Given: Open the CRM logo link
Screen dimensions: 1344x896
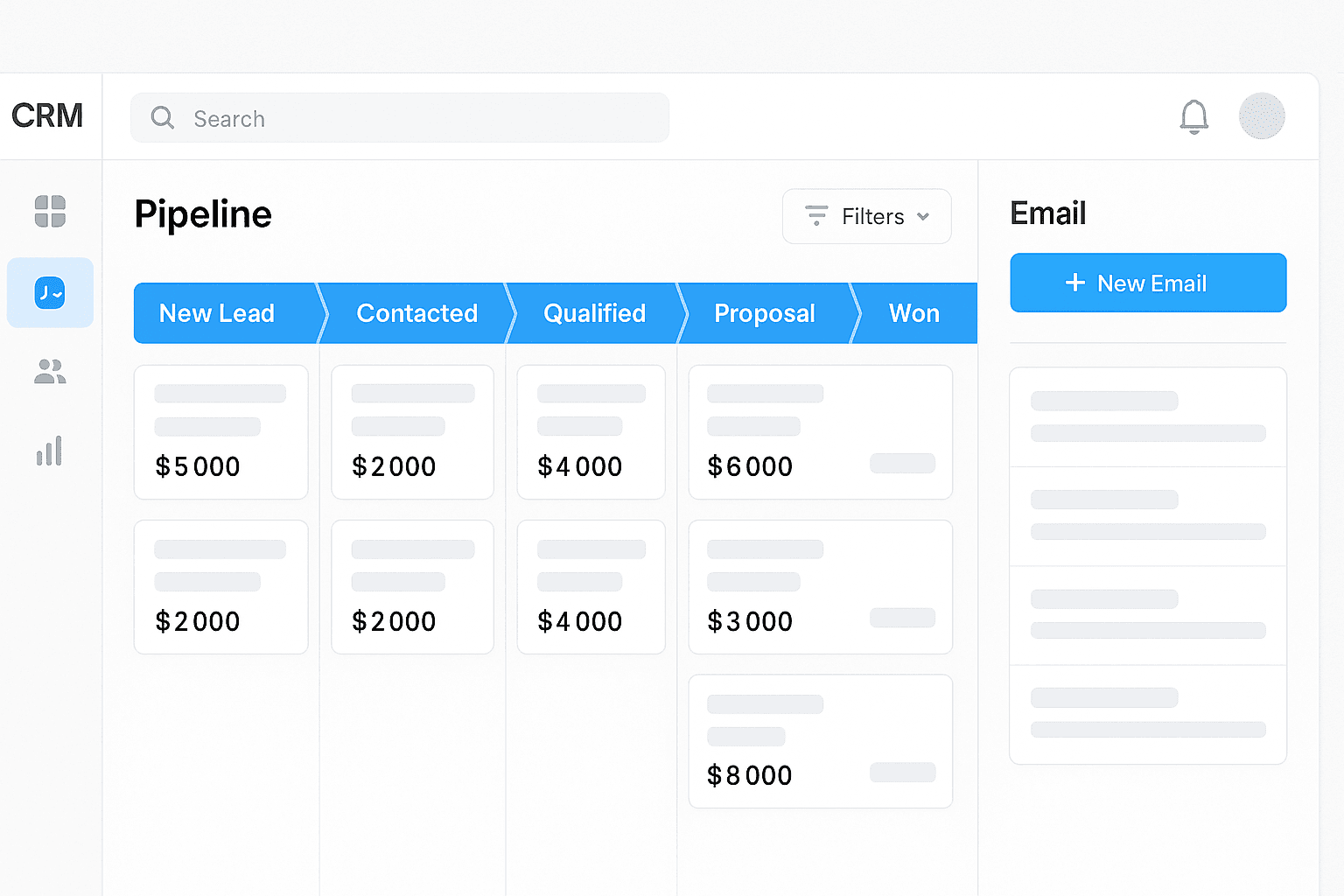Looking at the screenshot, I should [47, 115].
